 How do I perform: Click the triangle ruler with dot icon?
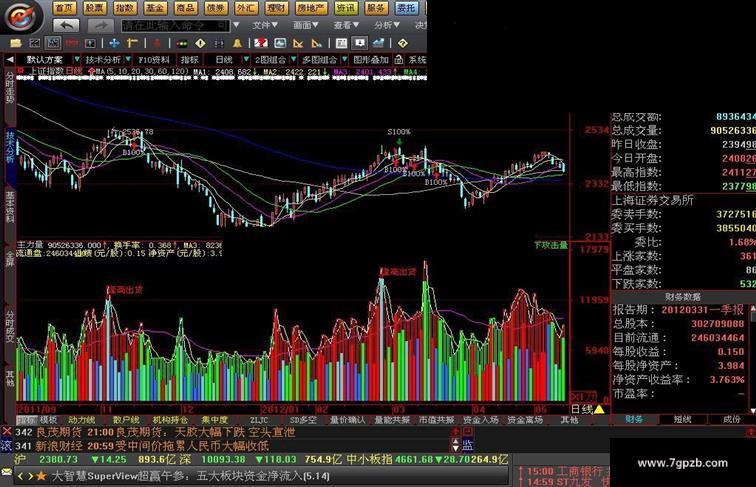[317, 43]
